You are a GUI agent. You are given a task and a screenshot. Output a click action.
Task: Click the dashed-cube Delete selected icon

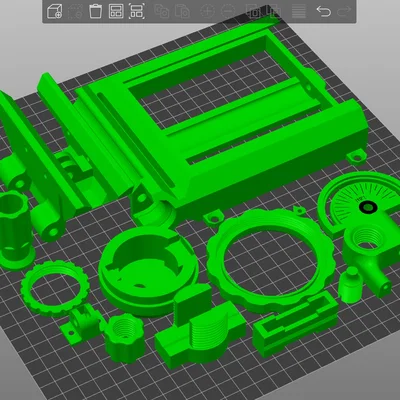click(75, 11)
